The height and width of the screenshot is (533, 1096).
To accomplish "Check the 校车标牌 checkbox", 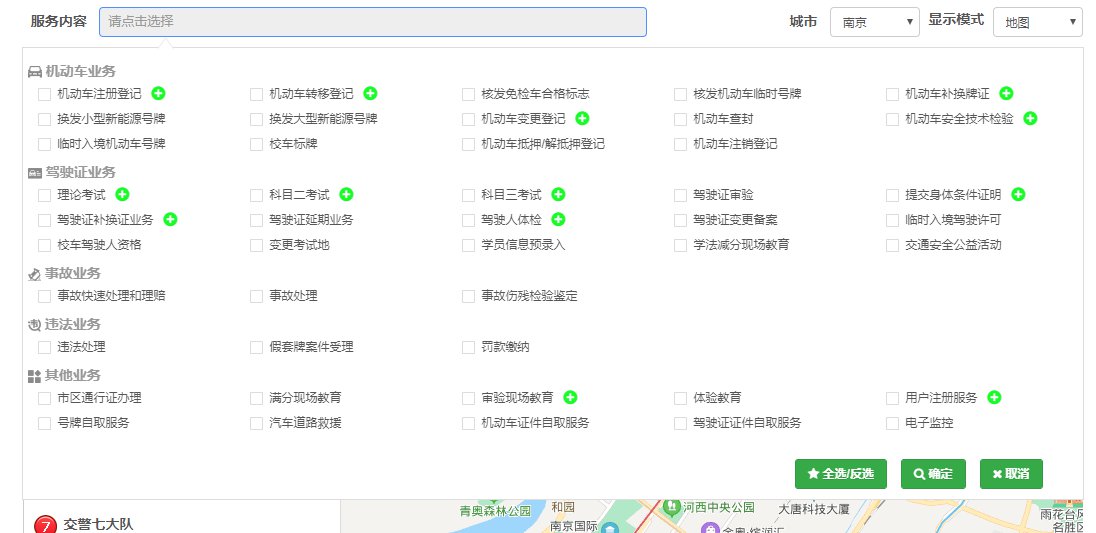I will click(257, 144).
